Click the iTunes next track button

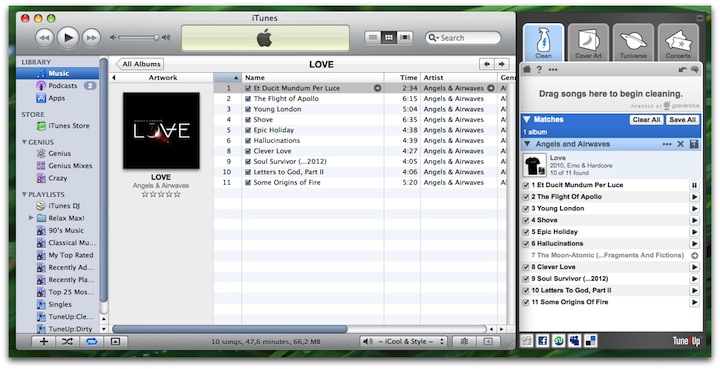coord(91,38)
